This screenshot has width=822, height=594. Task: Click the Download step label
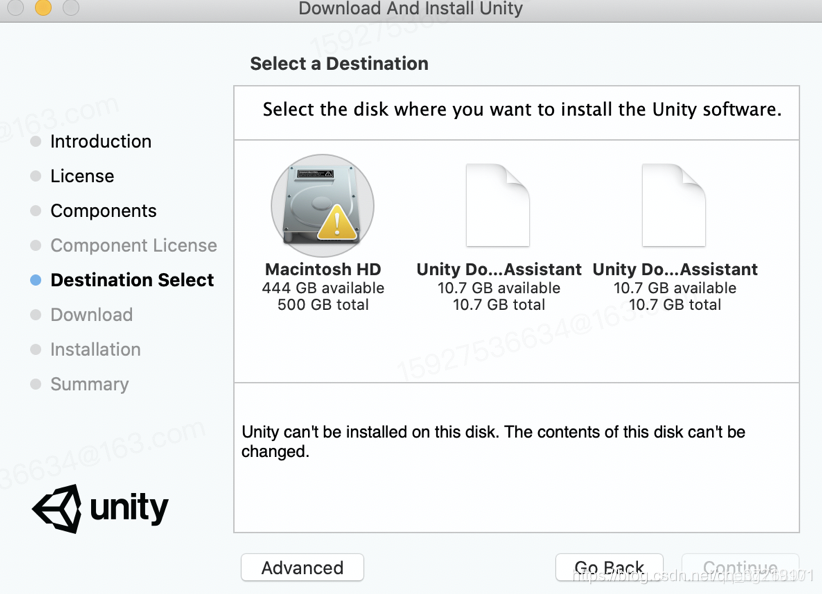92,315
